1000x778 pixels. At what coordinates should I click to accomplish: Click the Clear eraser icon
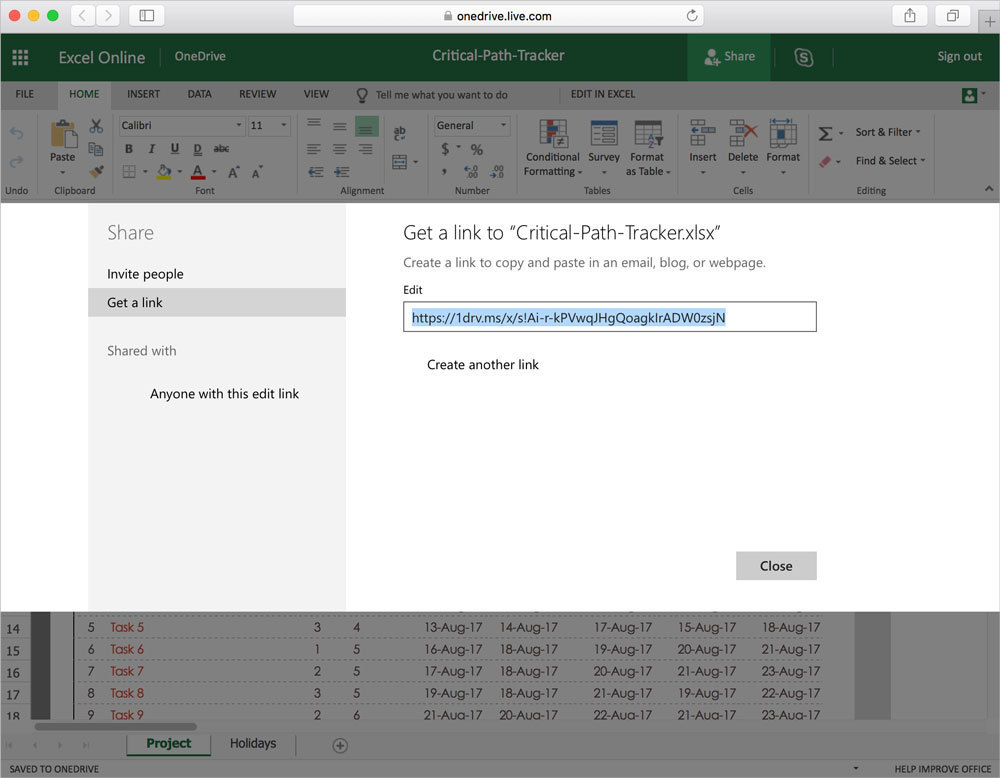[825, 161]
